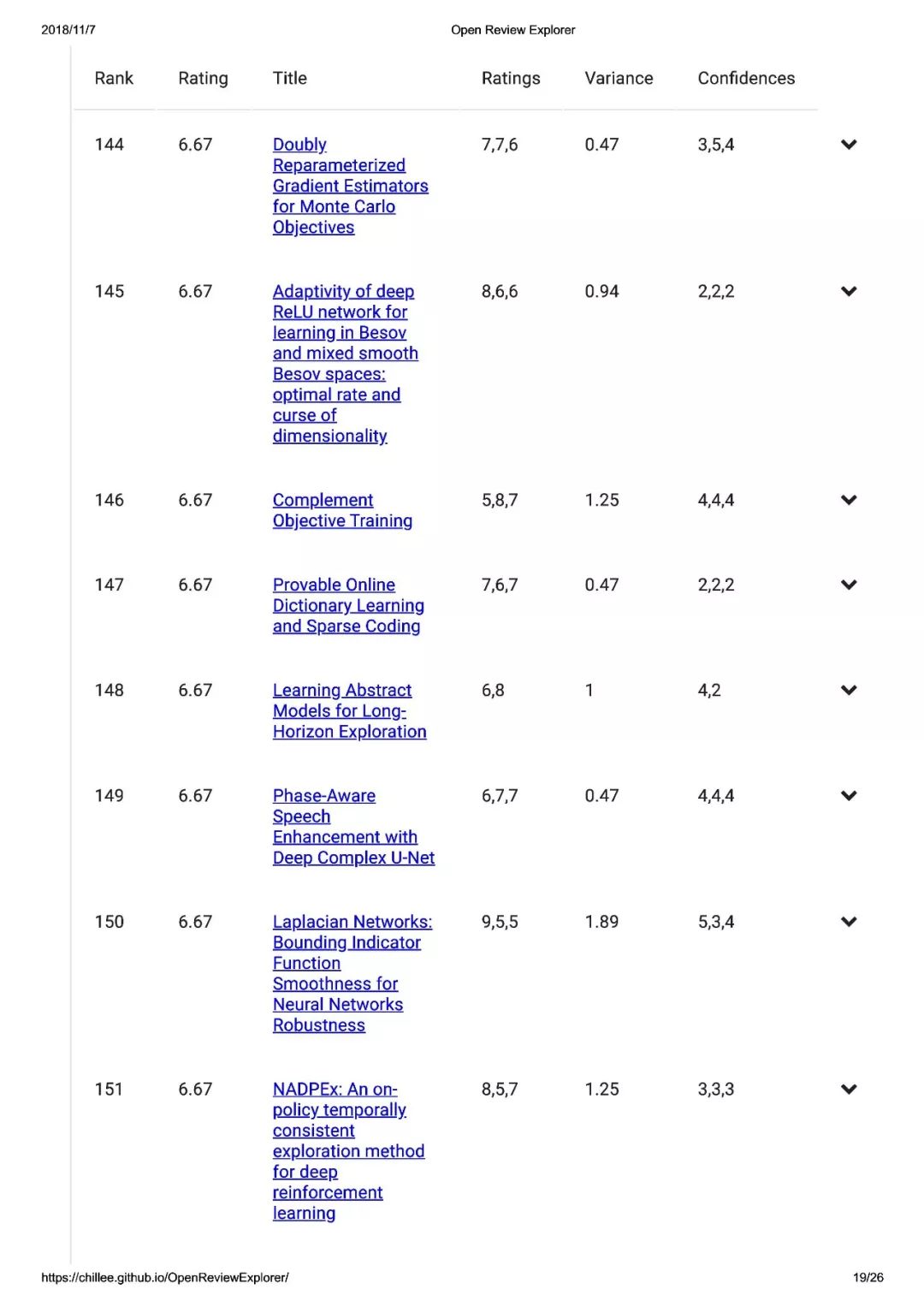This screenshot has height=1307, width=924.
Task: Expand rank 148 row chevron
Action: point(849,691)
